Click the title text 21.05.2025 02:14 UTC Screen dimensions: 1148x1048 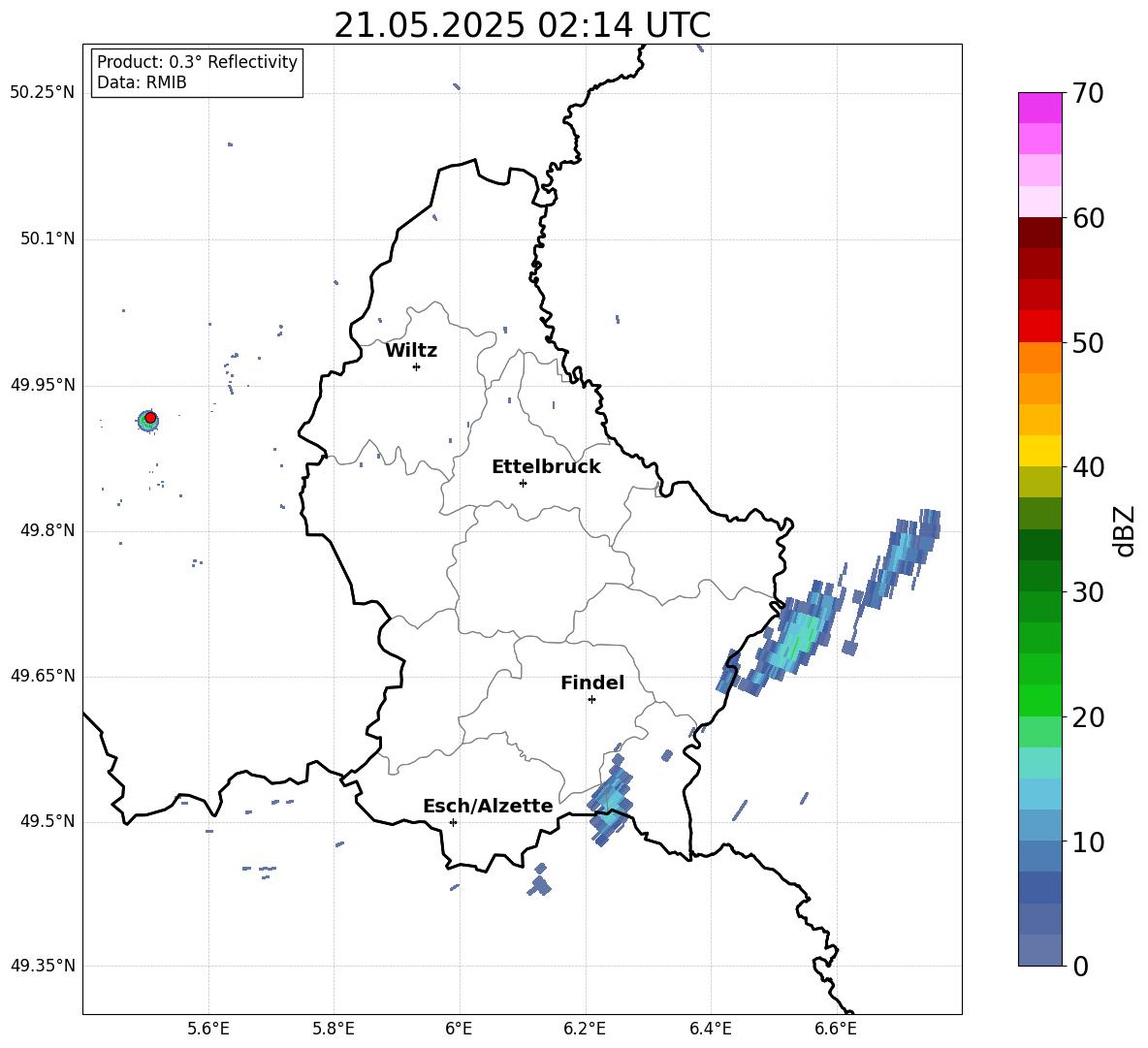click(x=522, y=25)
